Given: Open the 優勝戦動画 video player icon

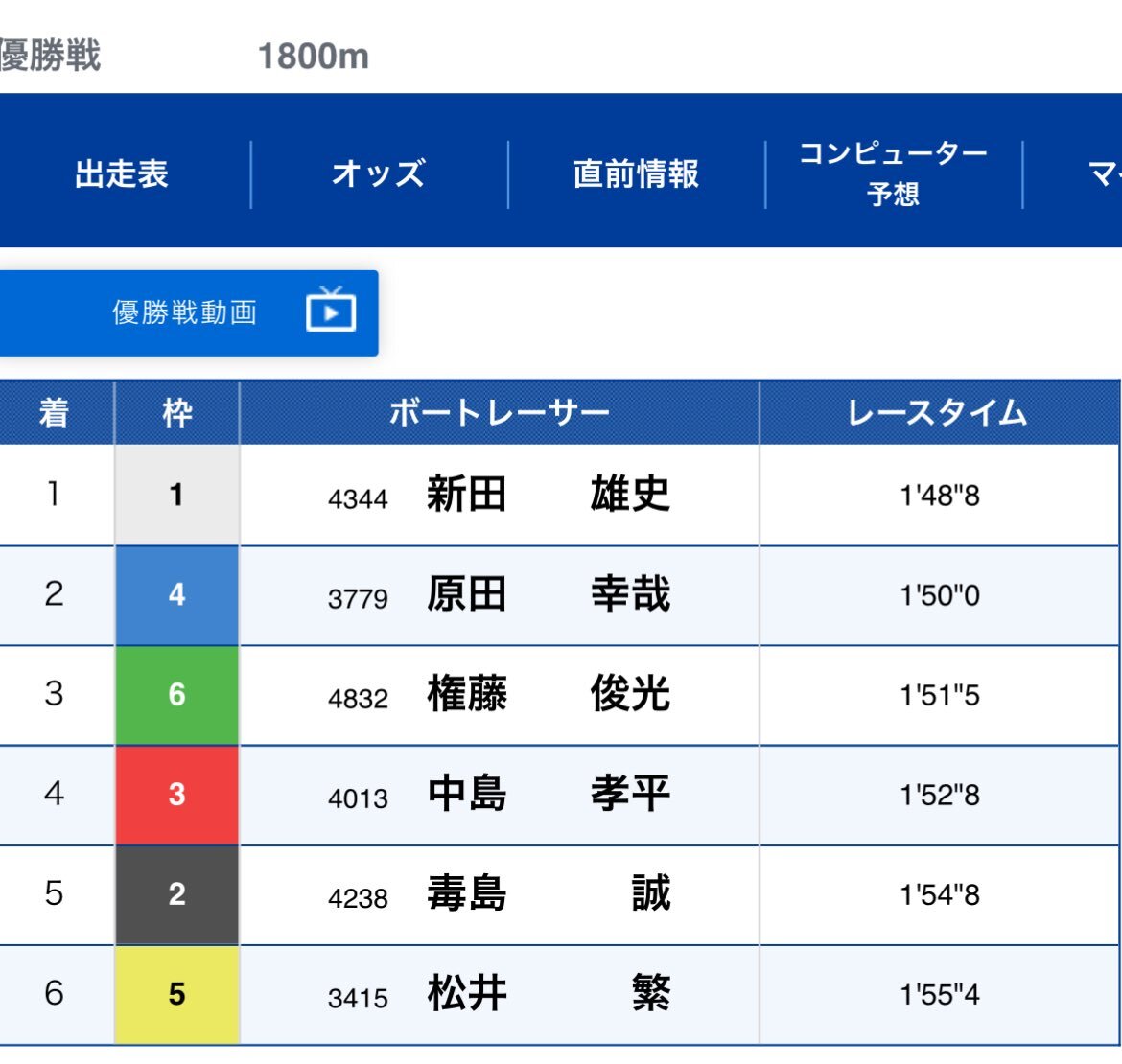Looking at the screenshot, I should coord(331,310).
